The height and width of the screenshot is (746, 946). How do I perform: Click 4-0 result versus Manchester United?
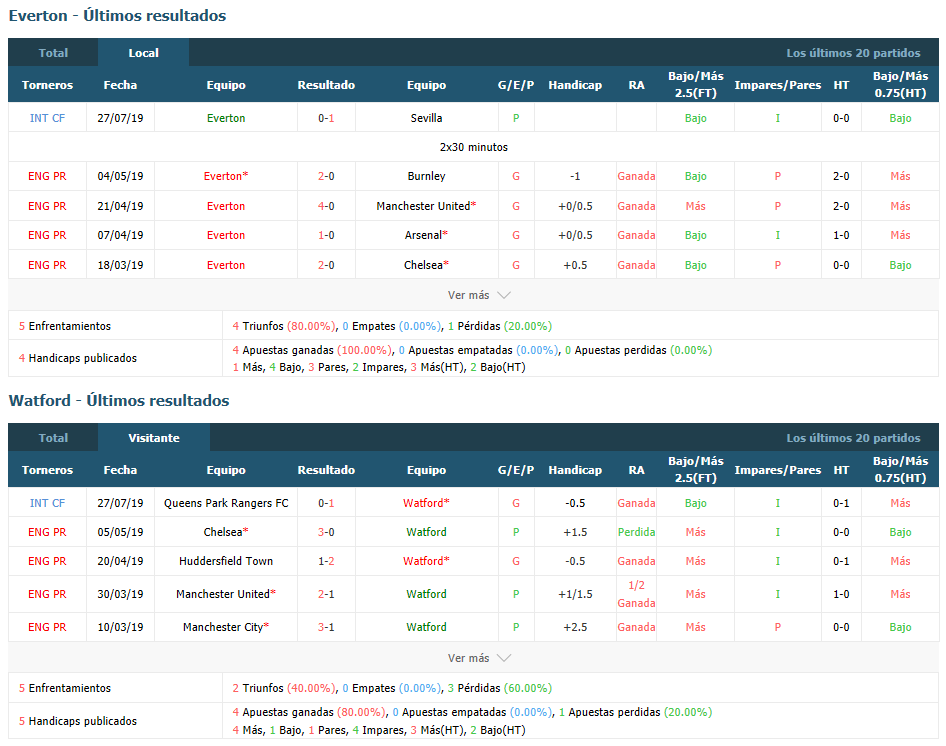(x=326, y=206)
